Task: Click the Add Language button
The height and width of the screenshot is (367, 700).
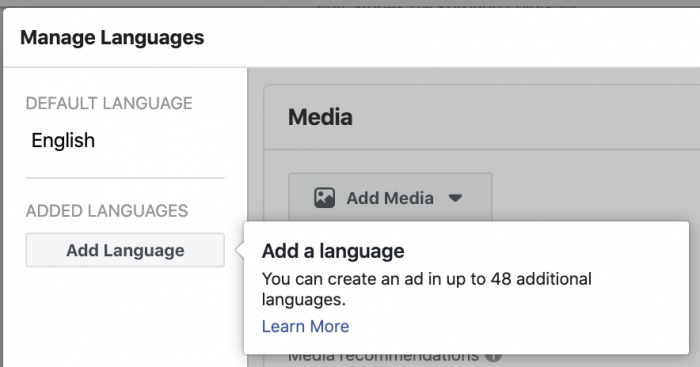Action: pos(125,250)
